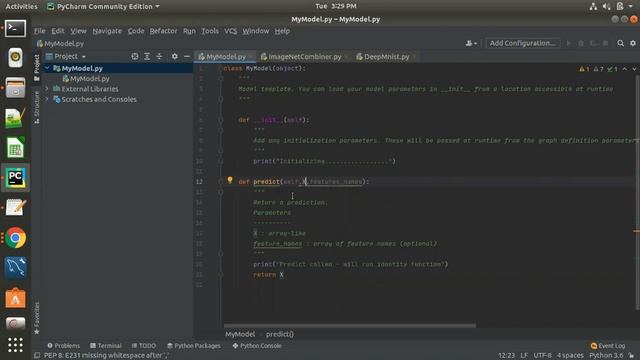Open the Terminal tool window
640x360 pixels.
point(106,346)
